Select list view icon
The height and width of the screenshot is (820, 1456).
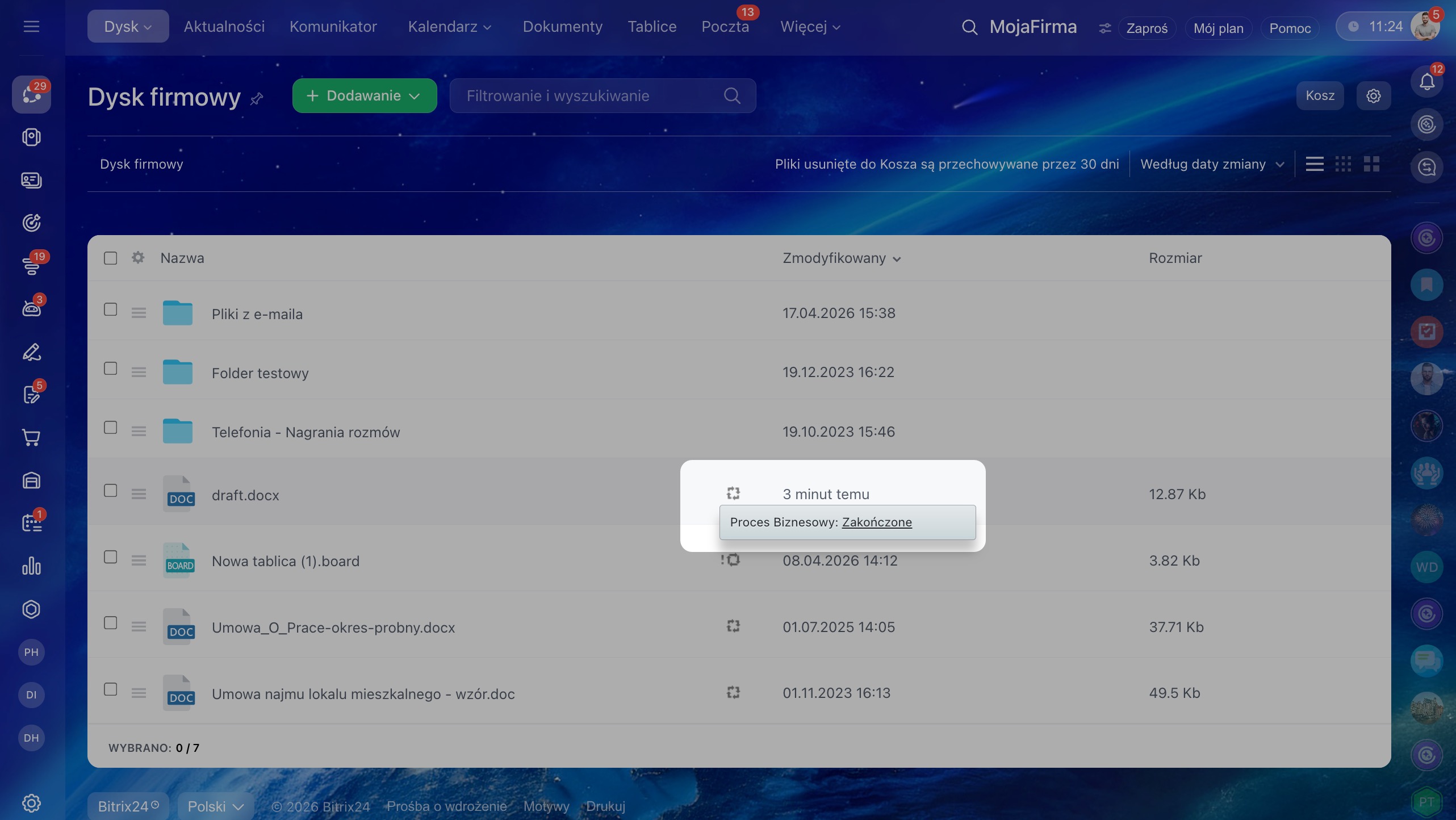pyautogui.click(x=1314, y=164)
